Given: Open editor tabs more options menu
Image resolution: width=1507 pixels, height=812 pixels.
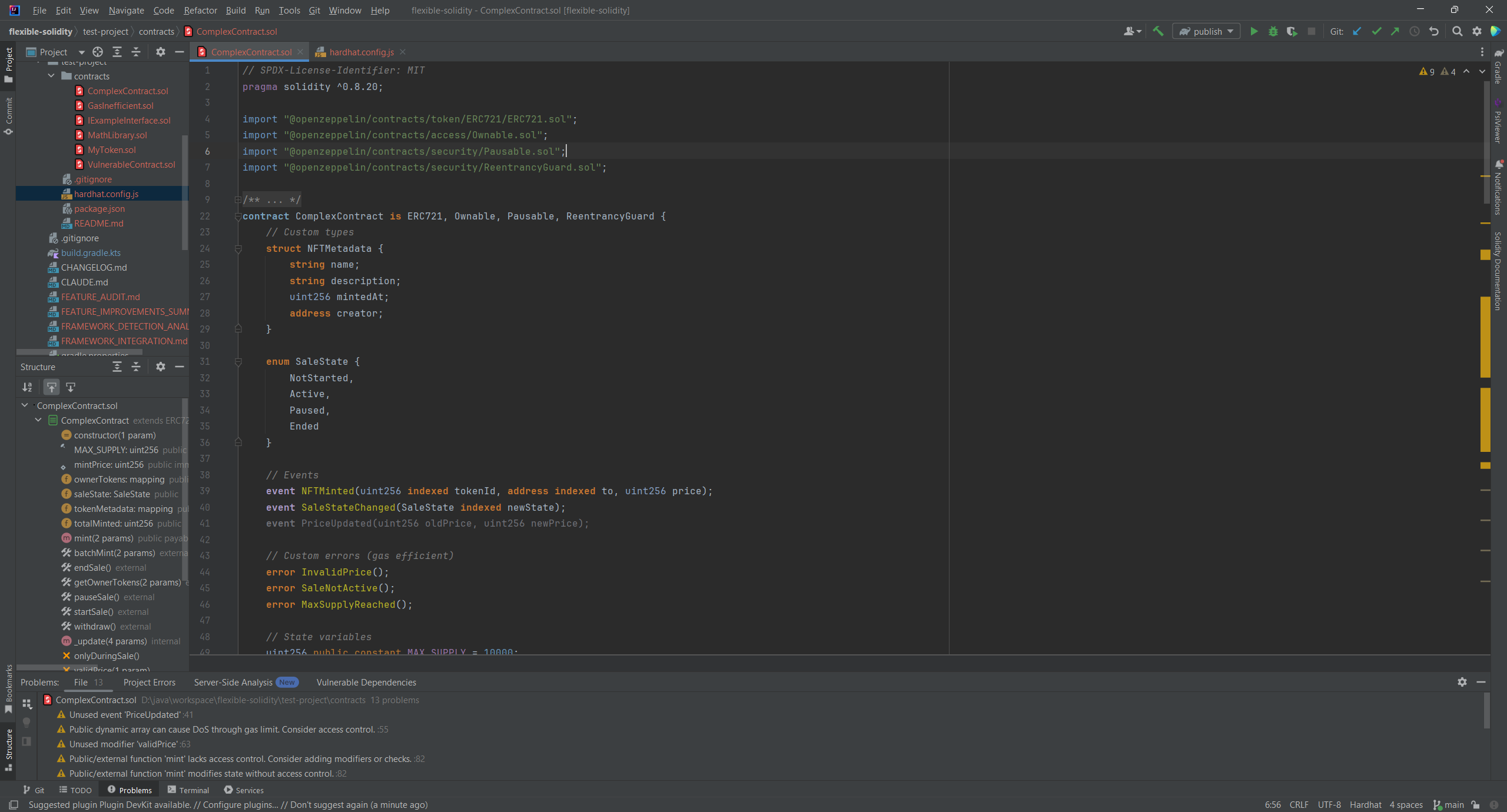Looking at the screenshot, I should tap(1482, 52).
